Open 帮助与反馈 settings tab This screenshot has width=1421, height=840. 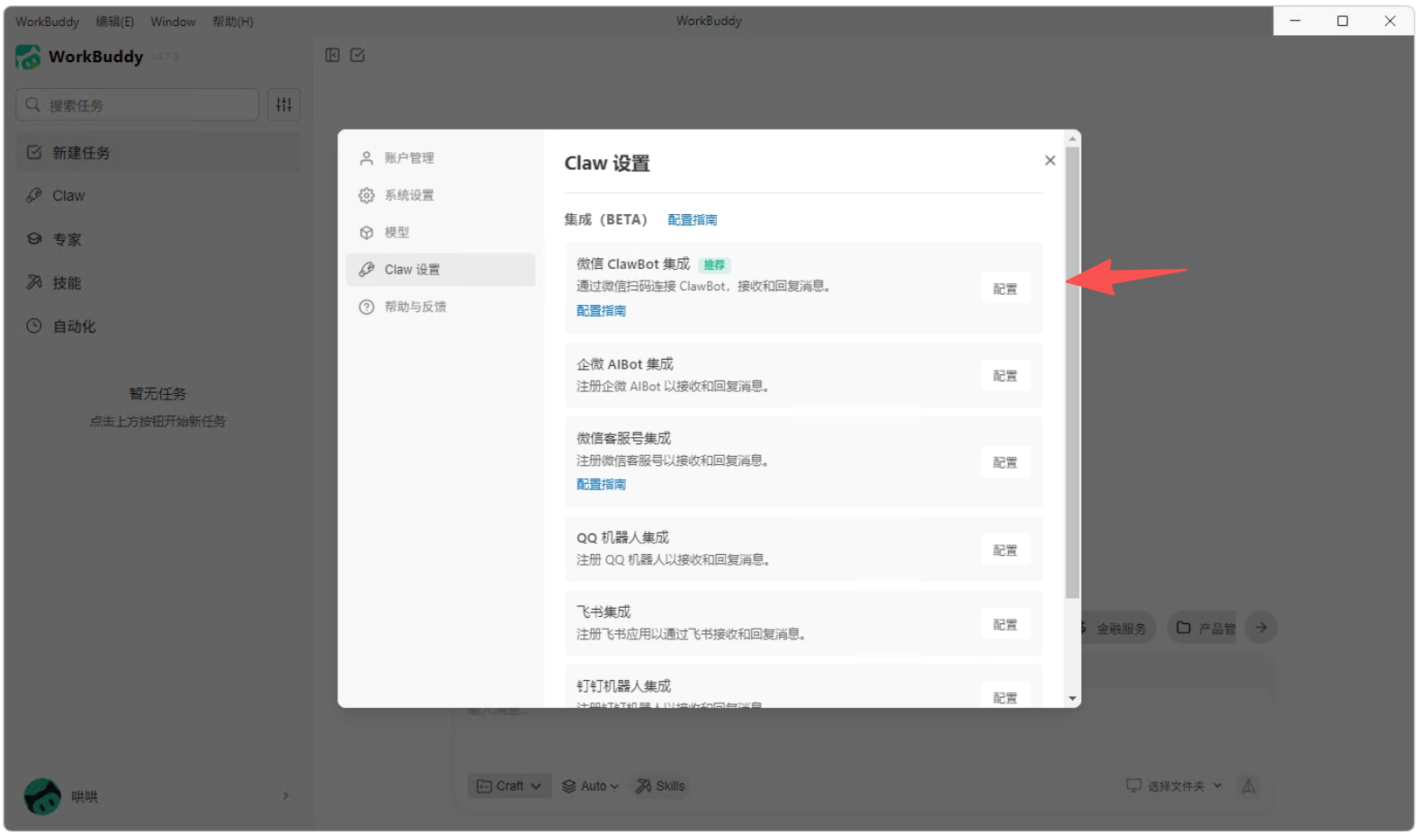click(441, 307)
